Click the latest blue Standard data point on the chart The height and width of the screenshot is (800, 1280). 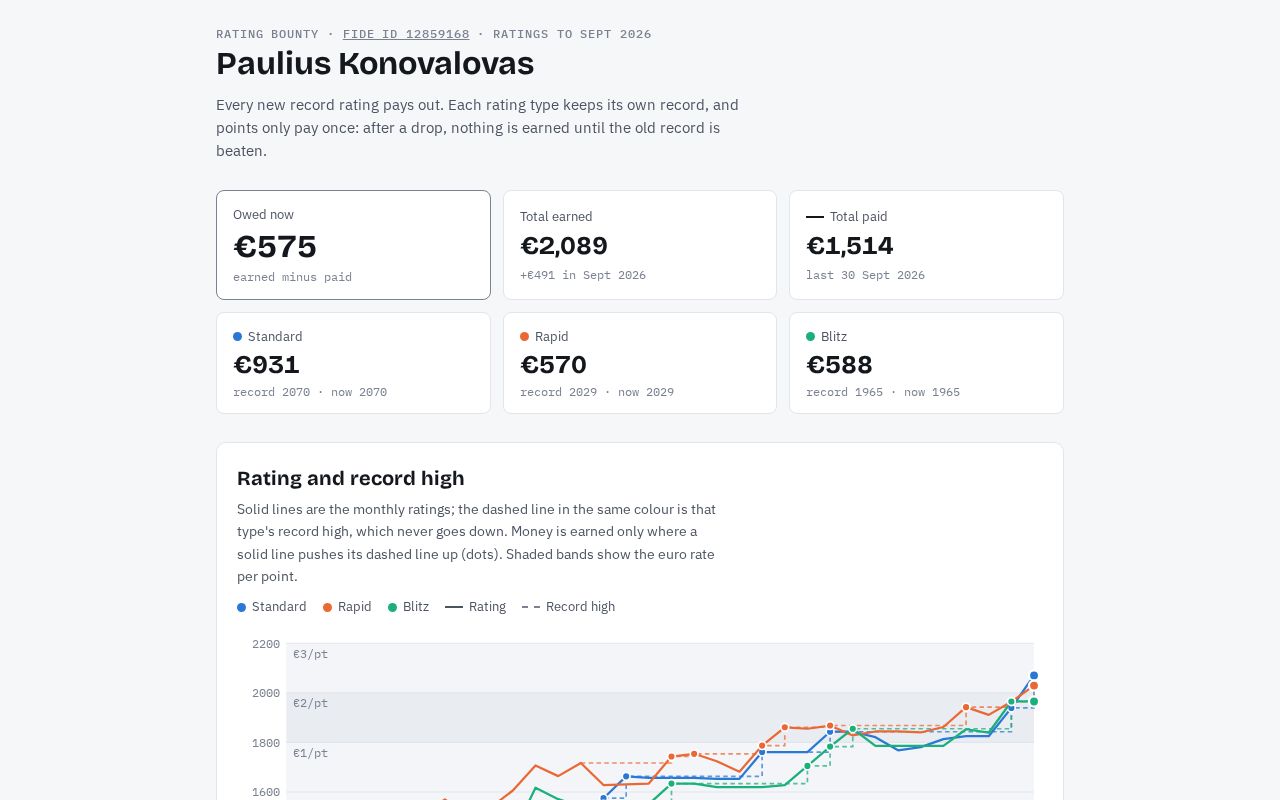[x=1034, y=676]
